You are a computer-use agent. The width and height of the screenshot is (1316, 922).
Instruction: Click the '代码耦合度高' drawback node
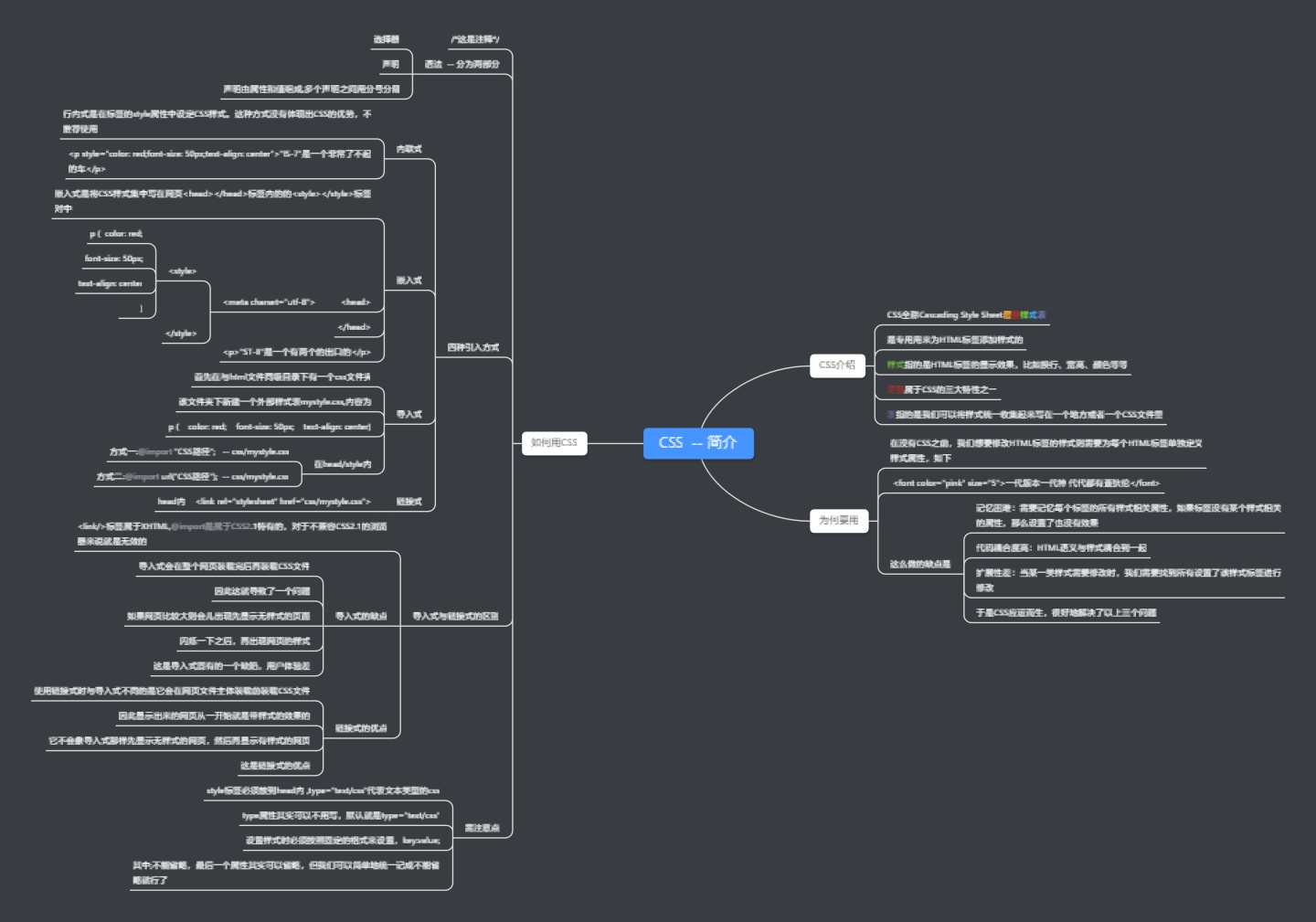1061,548
